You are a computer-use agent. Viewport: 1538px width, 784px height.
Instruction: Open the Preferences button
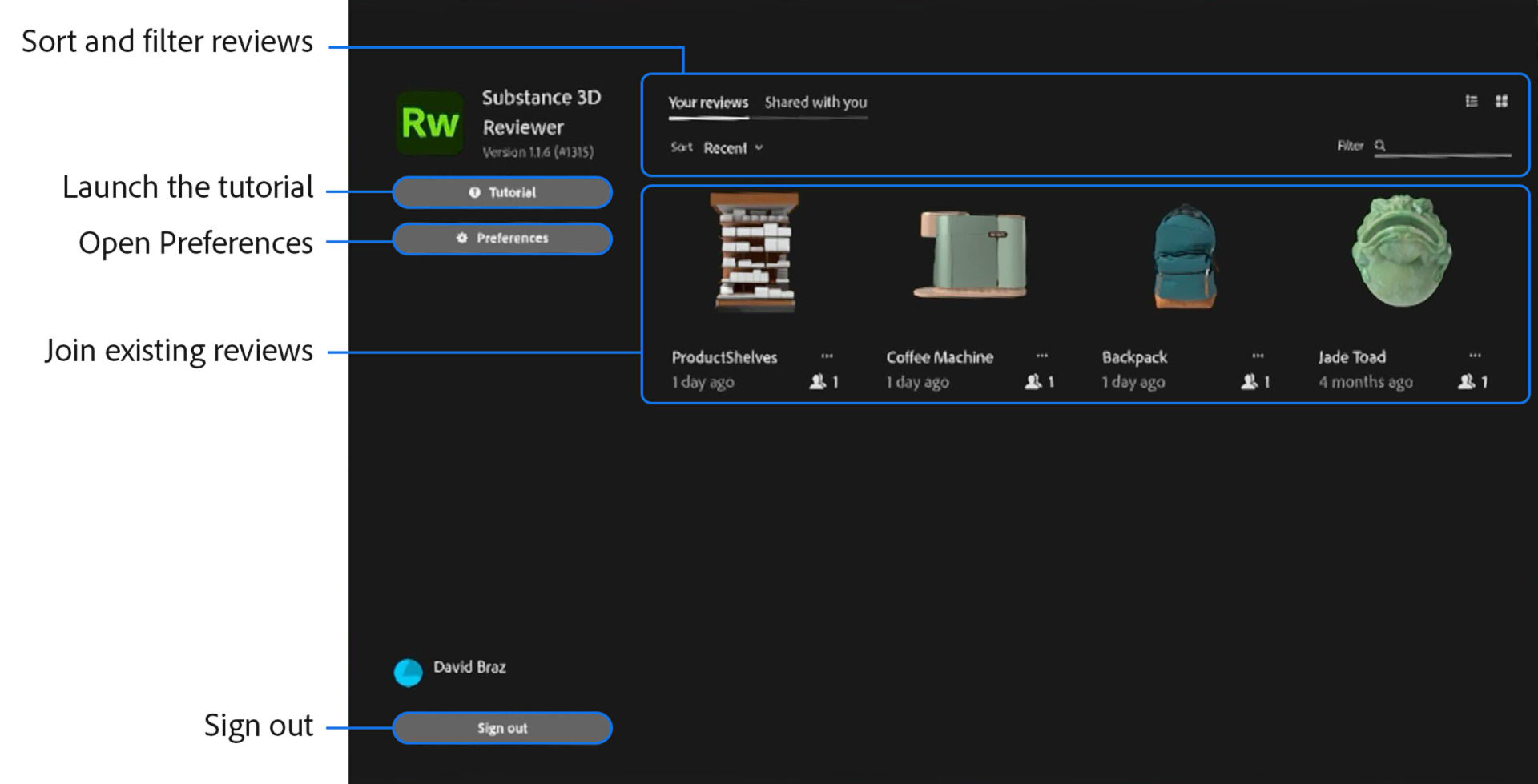coord(502,239)
